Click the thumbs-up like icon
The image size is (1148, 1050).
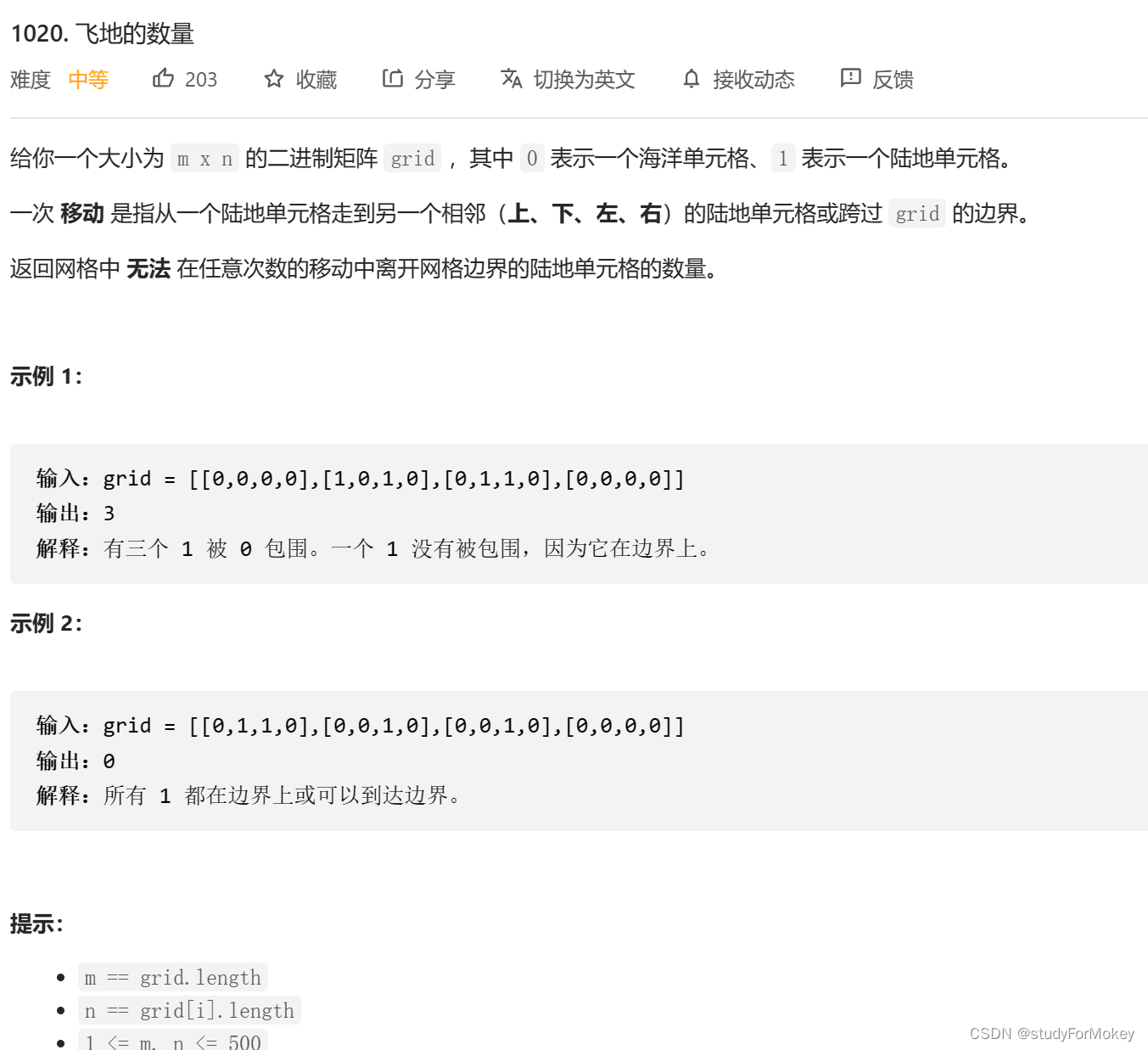pos(163,78)
